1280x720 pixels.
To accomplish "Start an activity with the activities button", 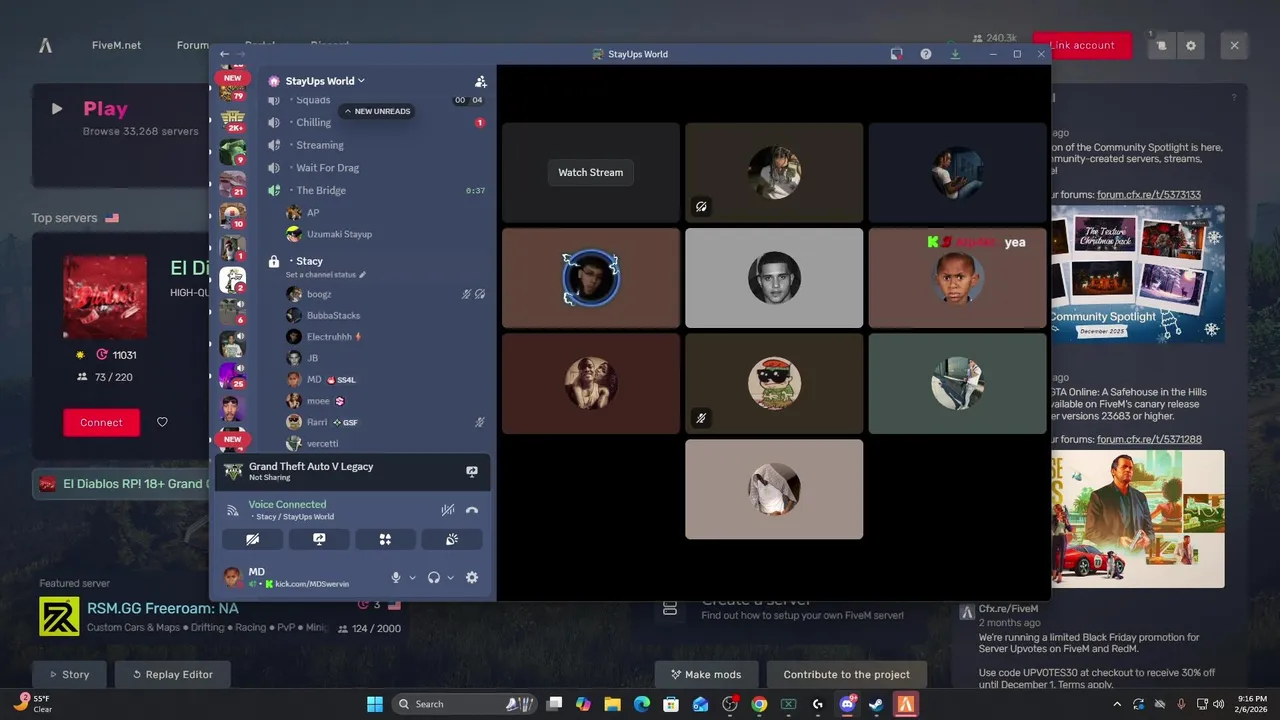I will point(385,539).
